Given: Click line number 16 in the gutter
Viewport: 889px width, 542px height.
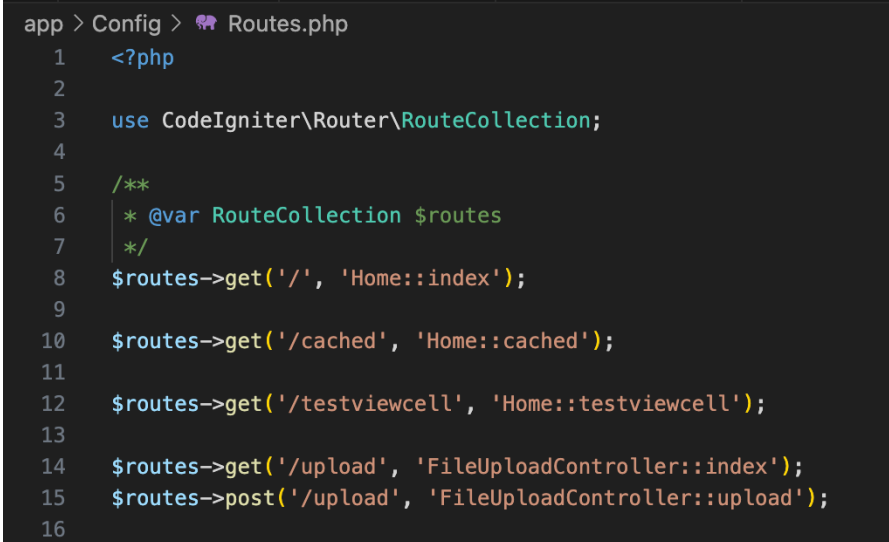Looking at the screenshot, I should [x=53, y=530].
